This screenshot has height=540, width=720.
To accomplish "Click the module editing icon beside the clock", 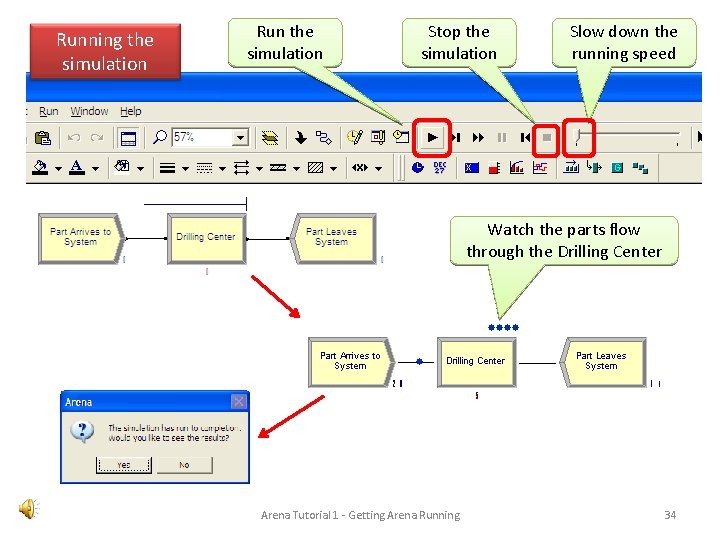I will point(378,137).
